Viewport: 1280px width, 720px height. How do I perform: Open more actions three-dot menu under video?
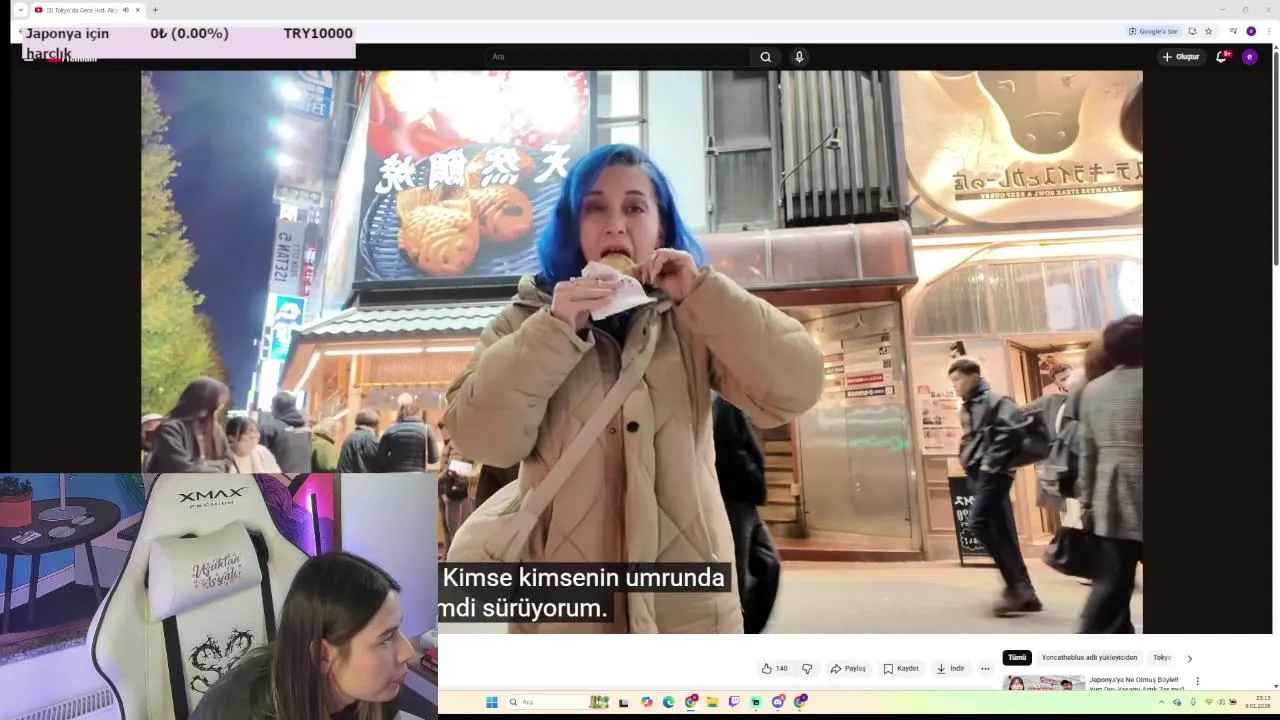coord(985,669)
